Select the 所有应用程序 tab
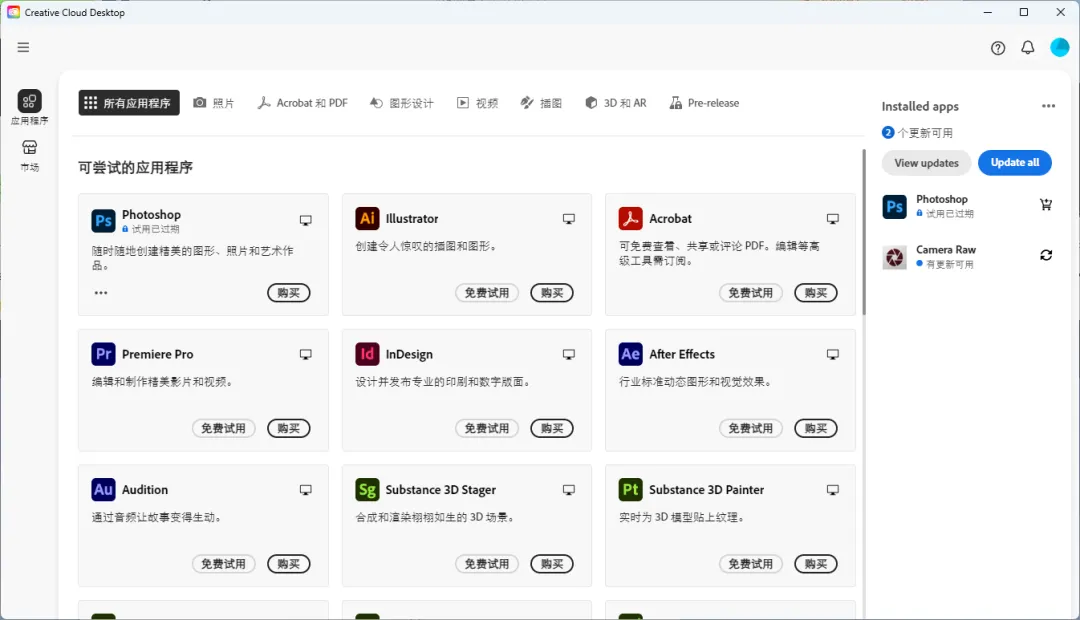 [x=129, y=103]
